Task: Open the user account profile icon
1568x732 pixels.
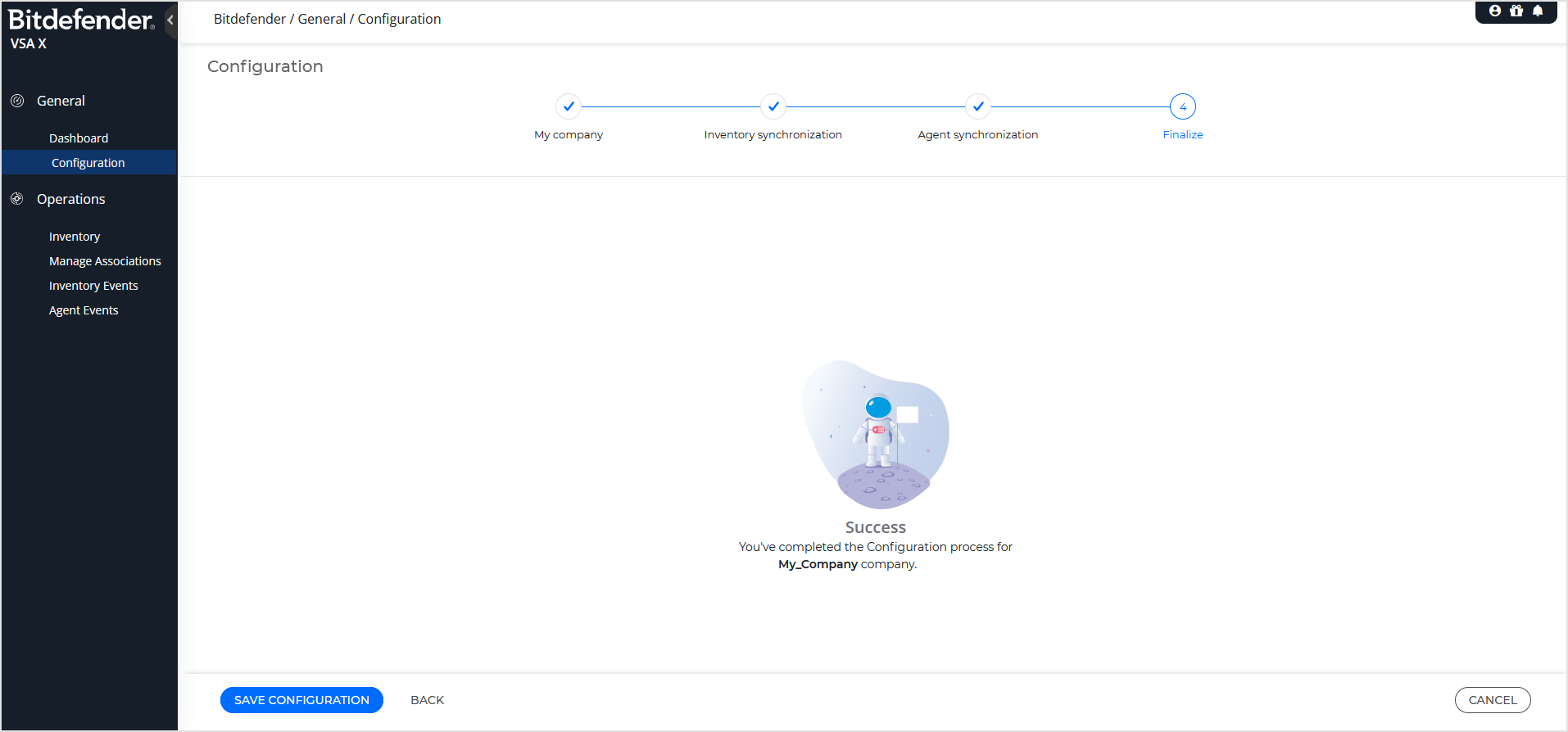Action: coord(1495,11)
